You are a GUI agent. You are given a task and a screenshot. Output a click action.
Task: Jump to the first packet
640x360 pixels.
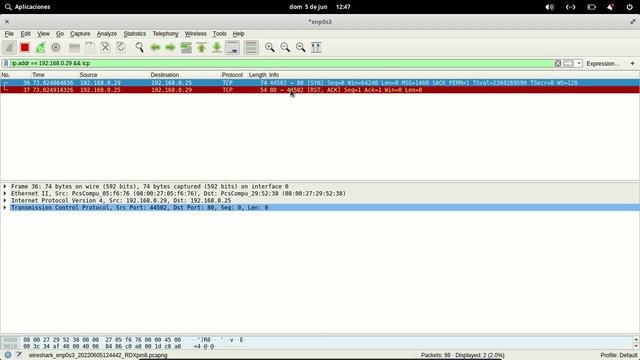(x=202, y=47)
